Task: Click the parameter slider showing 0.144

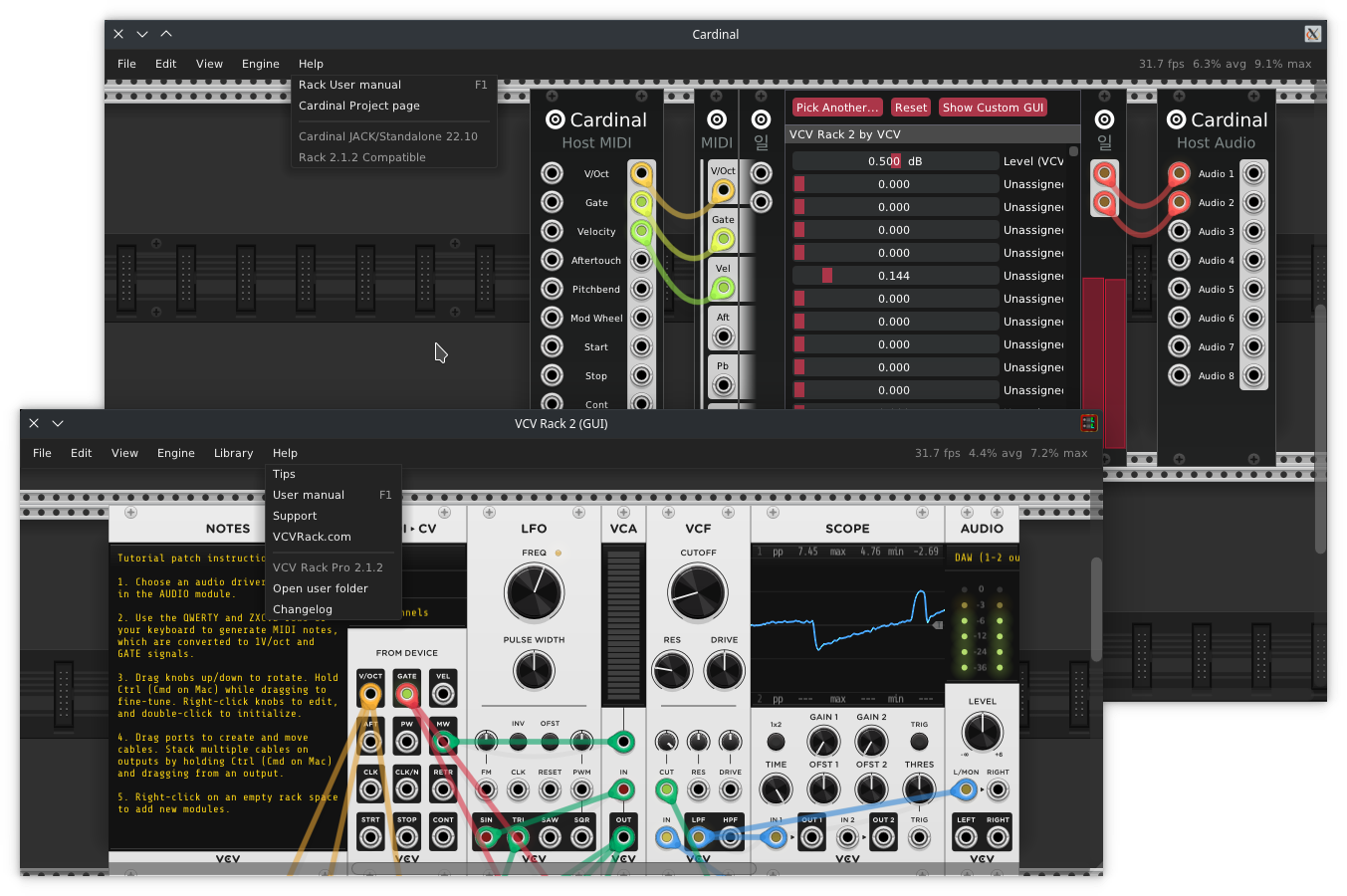Action: coord(895,276)
